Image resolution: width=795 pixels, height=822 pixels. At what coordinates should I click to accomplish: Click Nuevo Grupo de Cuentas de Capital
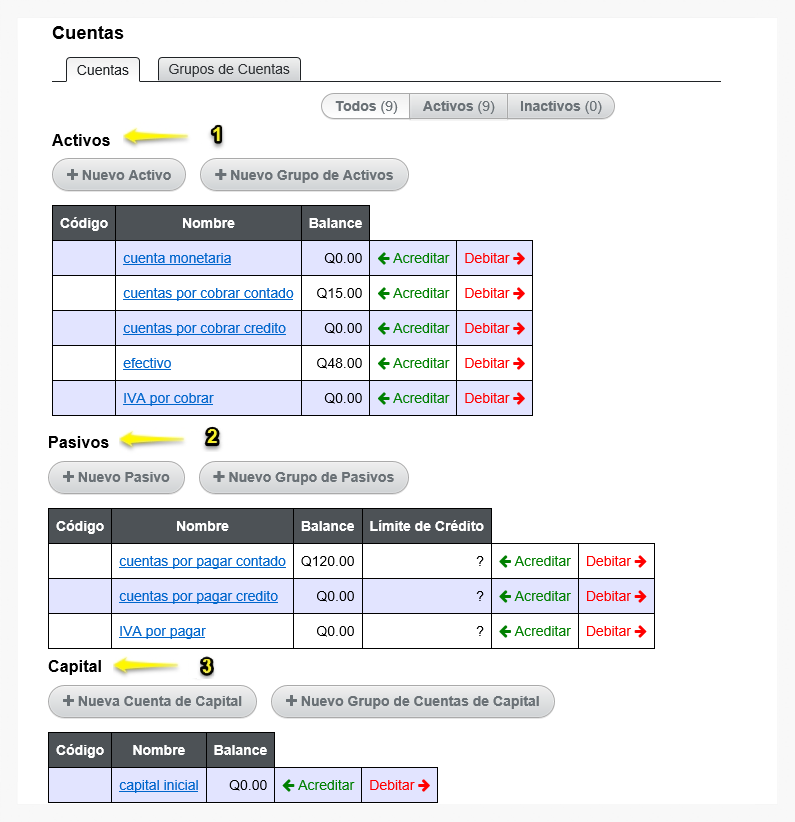click(413, 701)
